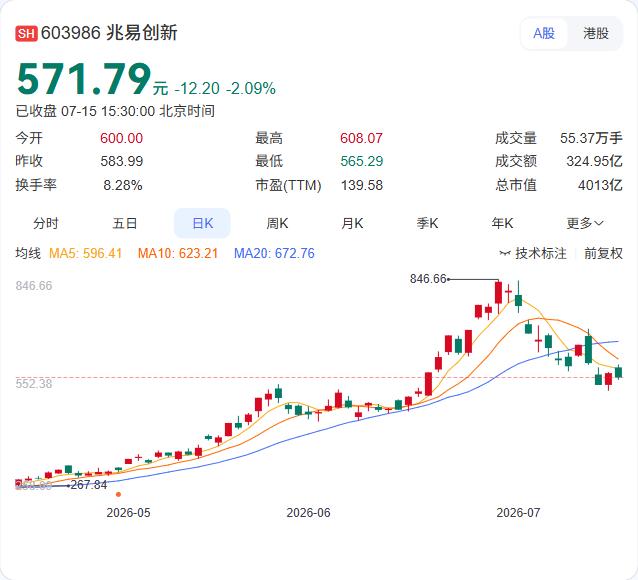
Task: Click the 552.38 axis price label
Action: 34,383
